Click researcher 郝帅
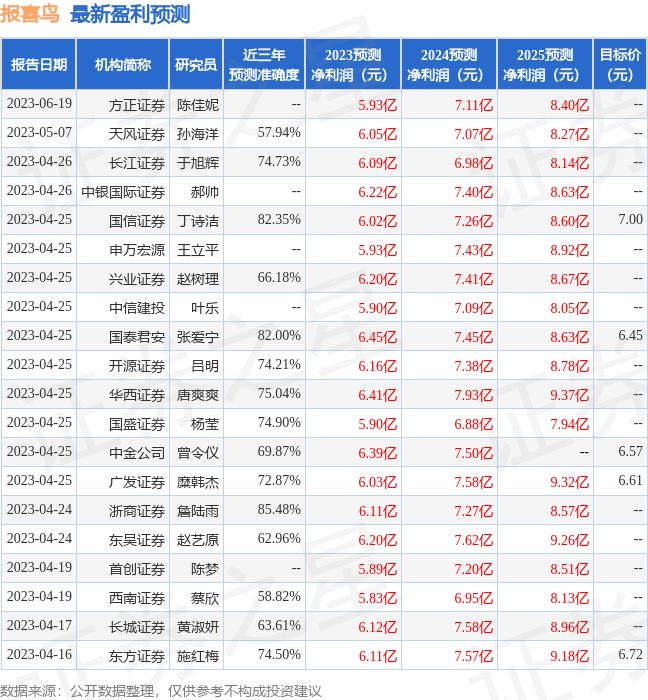Viewport: 648px width, 700px height. coord(205,192)
